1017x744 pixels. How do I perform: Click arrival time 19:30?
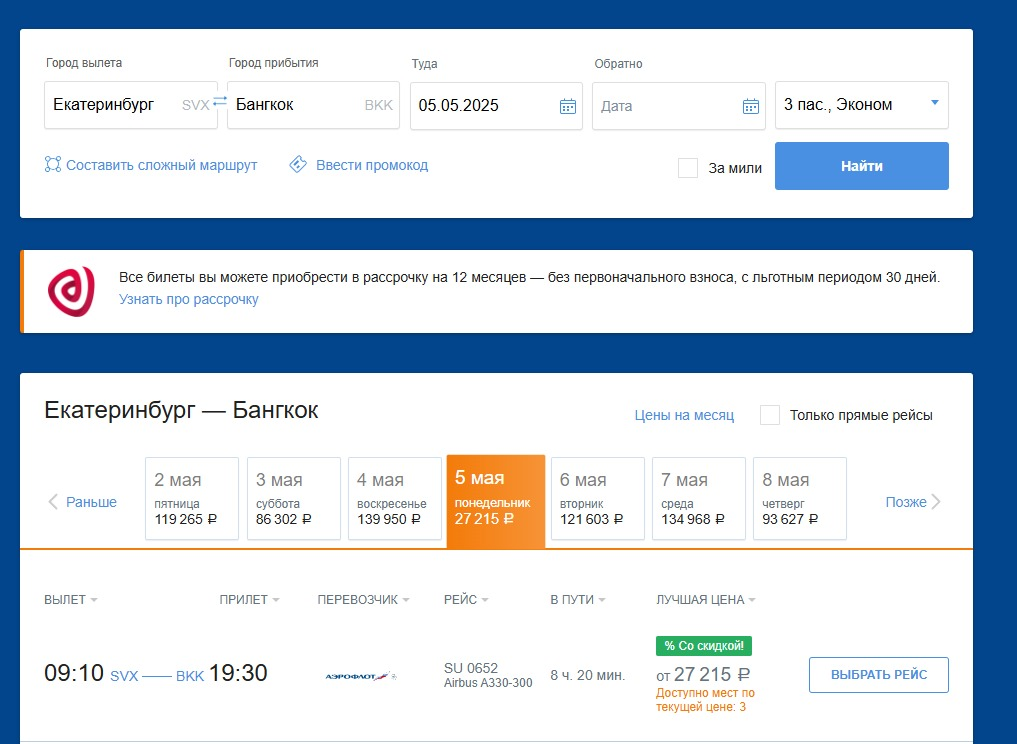[x=238, y=673]
